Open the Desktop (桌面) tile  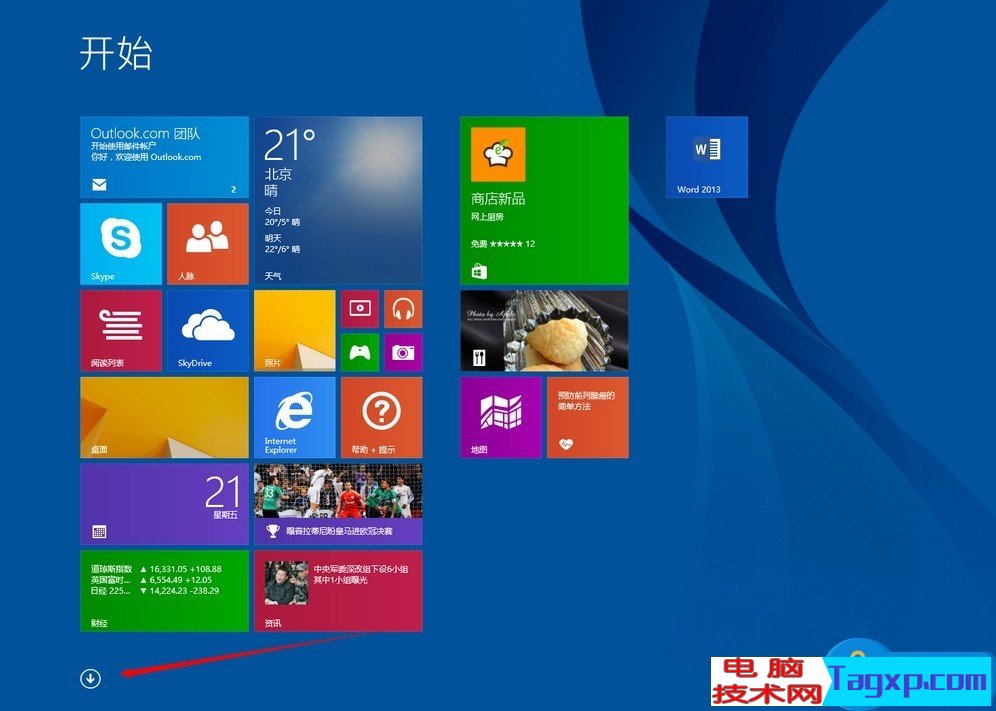pyautogui.click(x=164, y=417)
